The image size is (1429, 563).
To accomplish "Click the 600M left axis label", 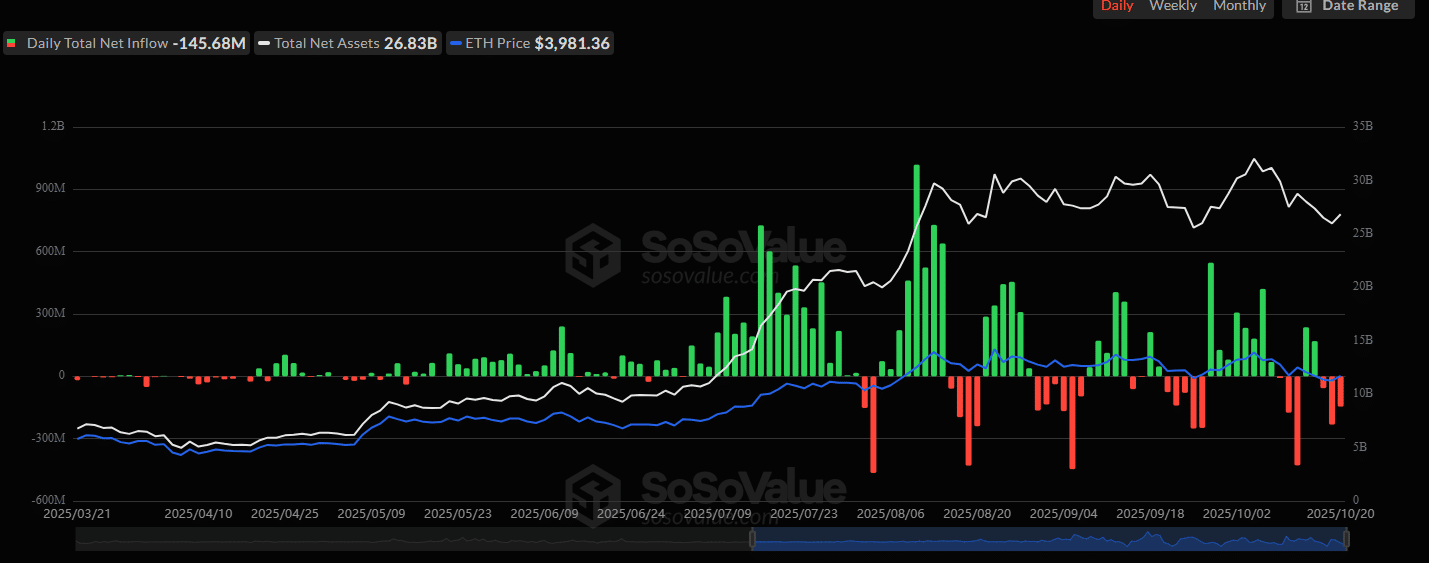I will pyautogui.click(x=50, y=251).
